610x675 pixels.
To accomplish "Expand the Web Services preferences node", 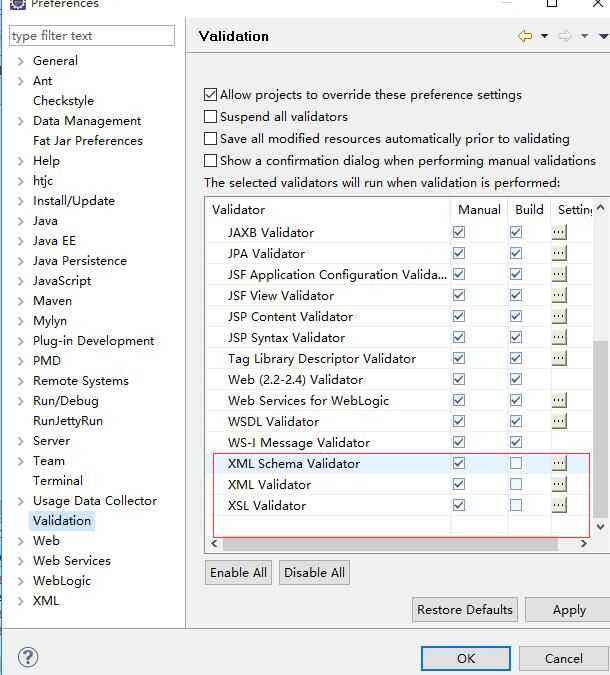I will [21, 561].
